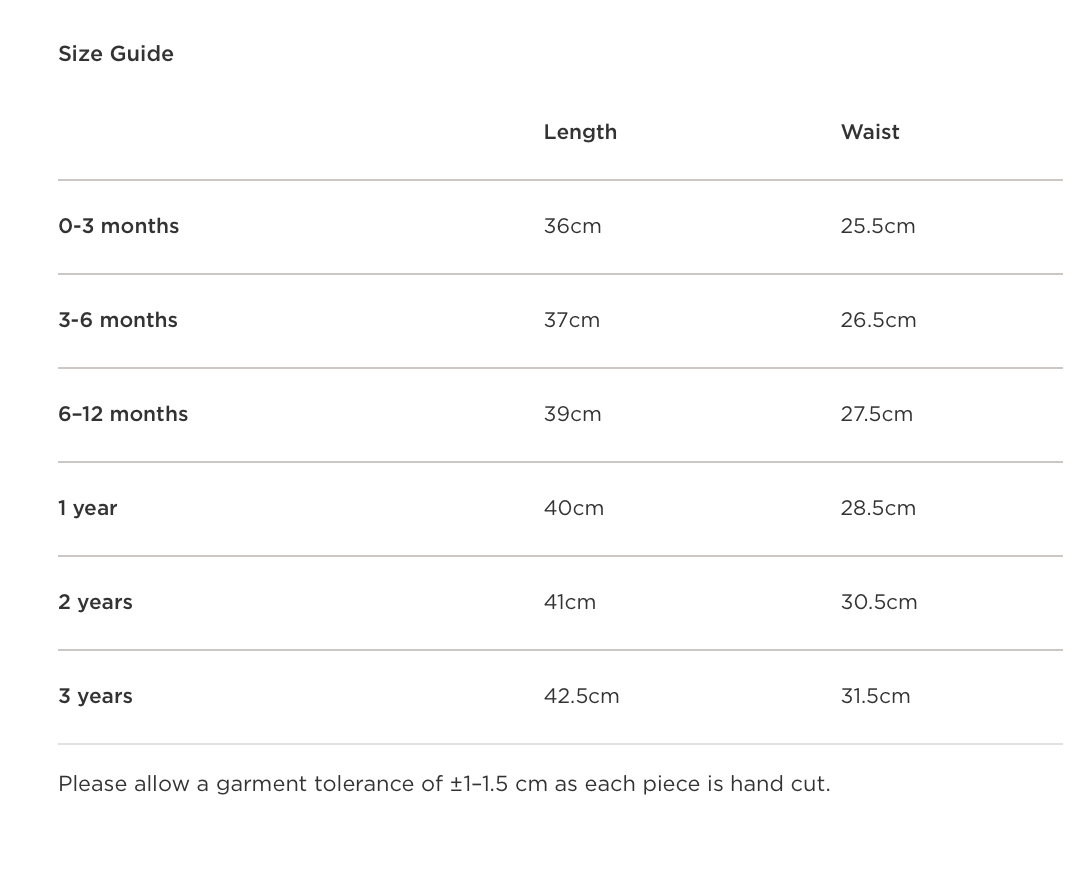Screen dimensions: 1074x870
Task: Click the garment tolerance note text
Action: pyautogui.click(x=444, y=784)
